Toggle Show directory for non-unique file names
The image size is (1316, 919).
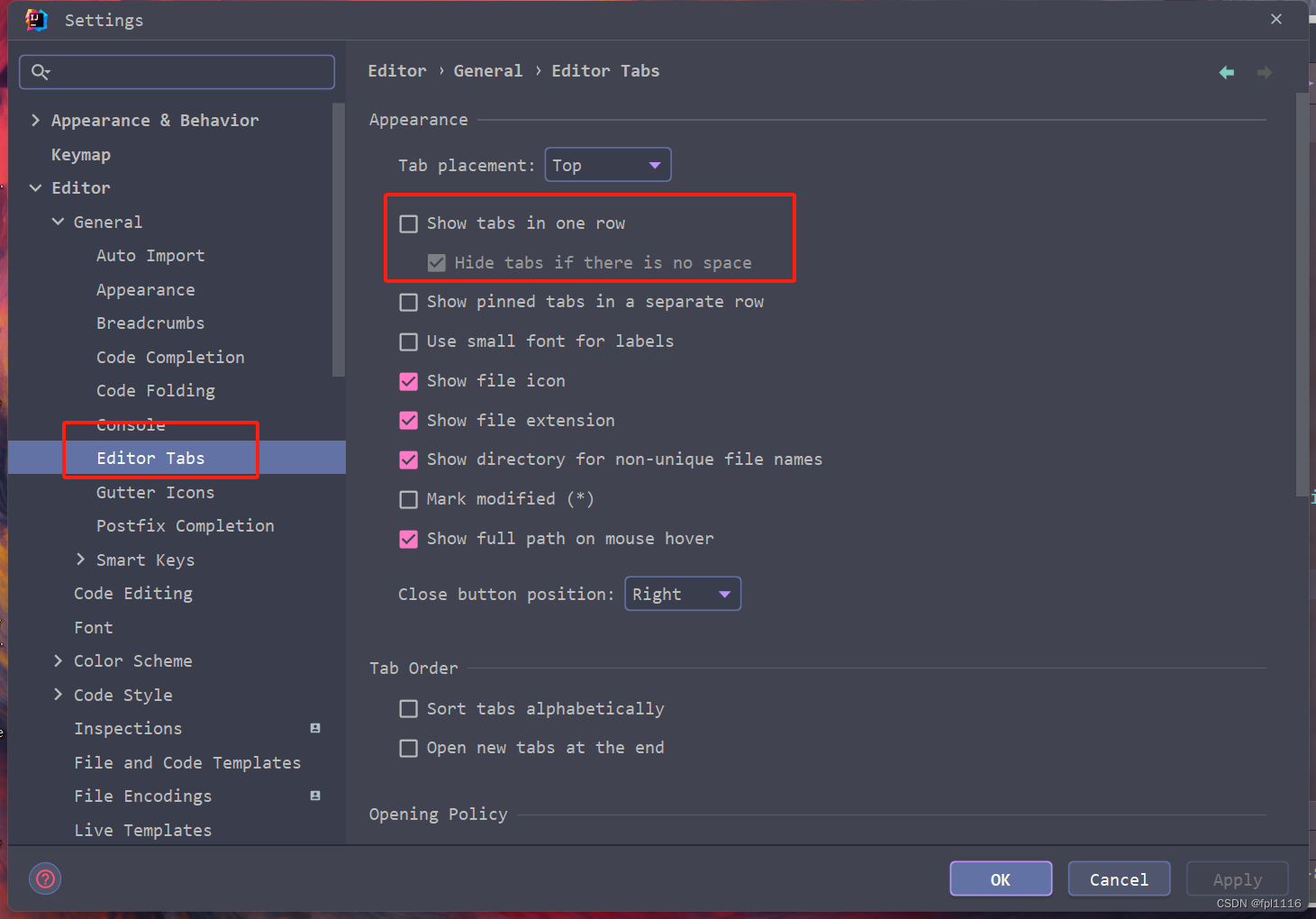409,459
